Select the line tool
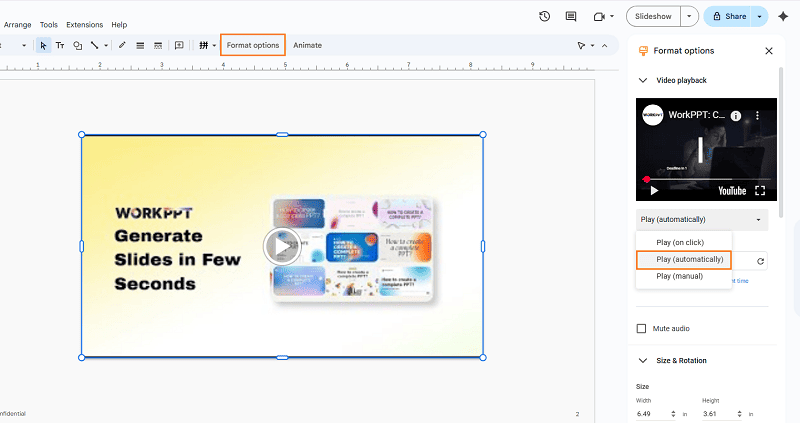The height and width of the screenshot is (423, 800). [94, 45]
